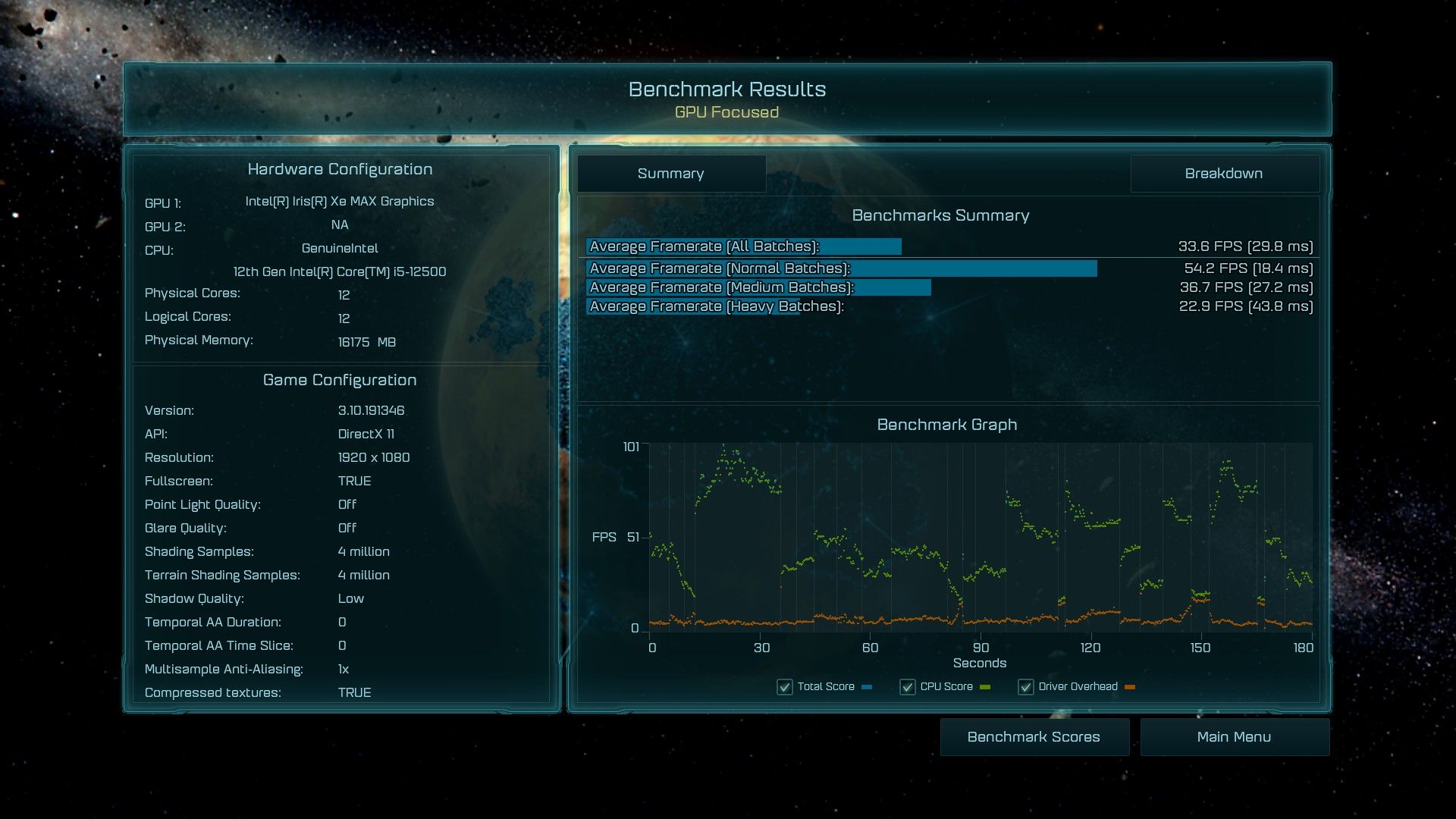Click the Benchmark Graph title
Screen dimensions: 1456x819
tap(946, 425)
